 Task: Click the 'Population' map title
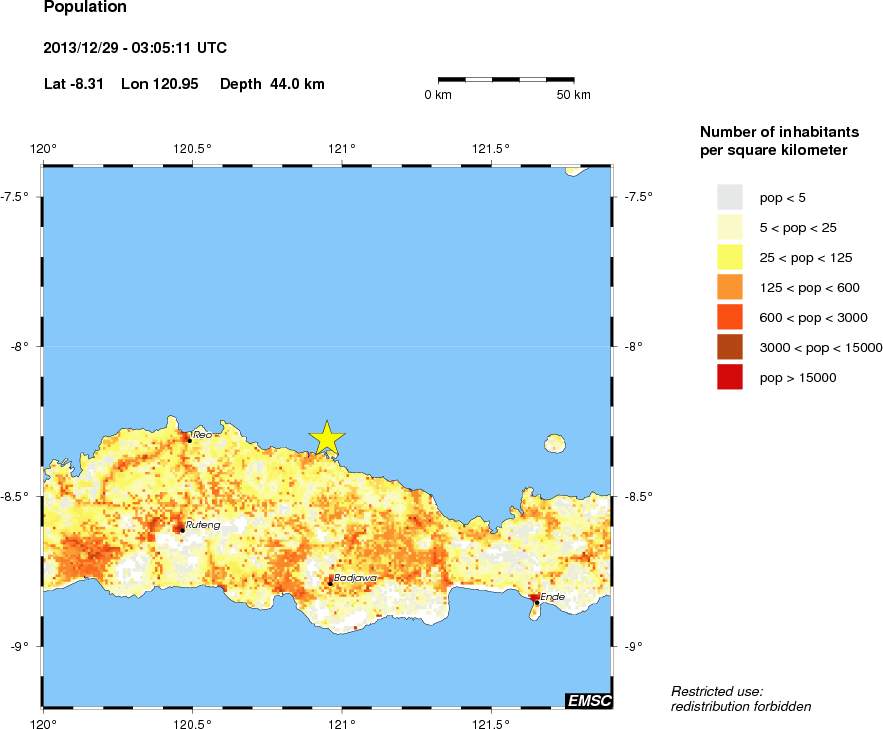85,8
